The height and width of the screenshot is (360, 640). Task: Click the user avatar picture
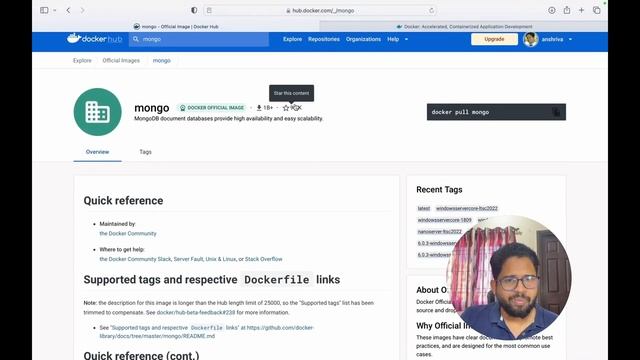531,40
